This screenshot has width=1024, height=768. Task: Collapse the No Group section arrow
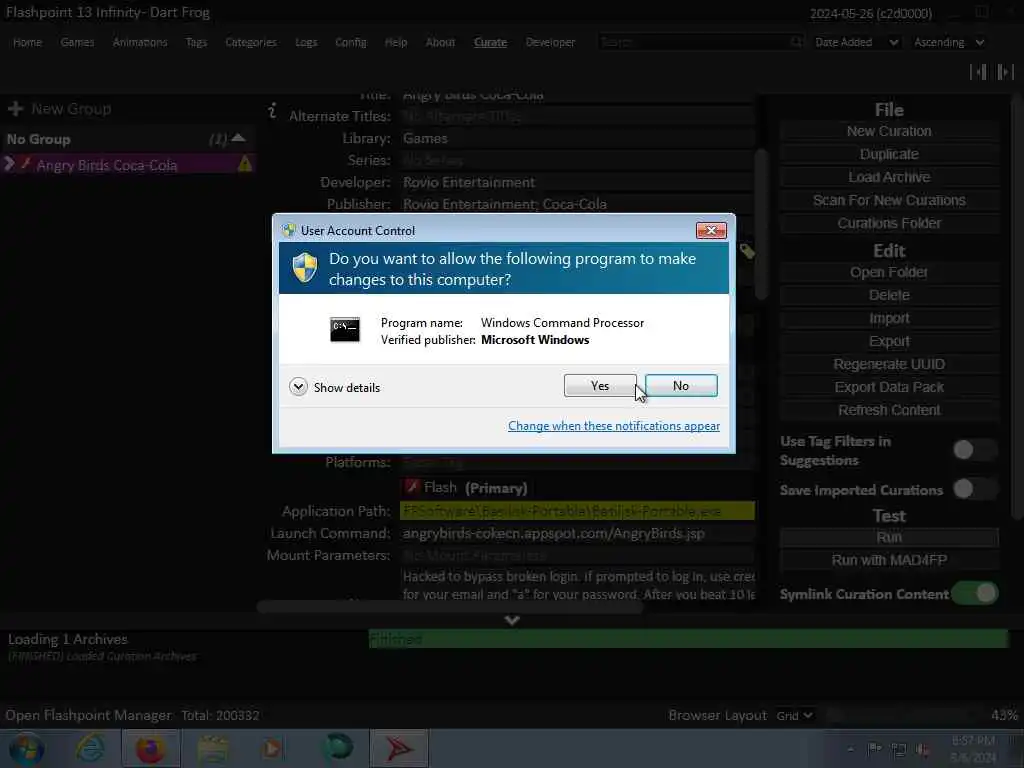point(238,138)
